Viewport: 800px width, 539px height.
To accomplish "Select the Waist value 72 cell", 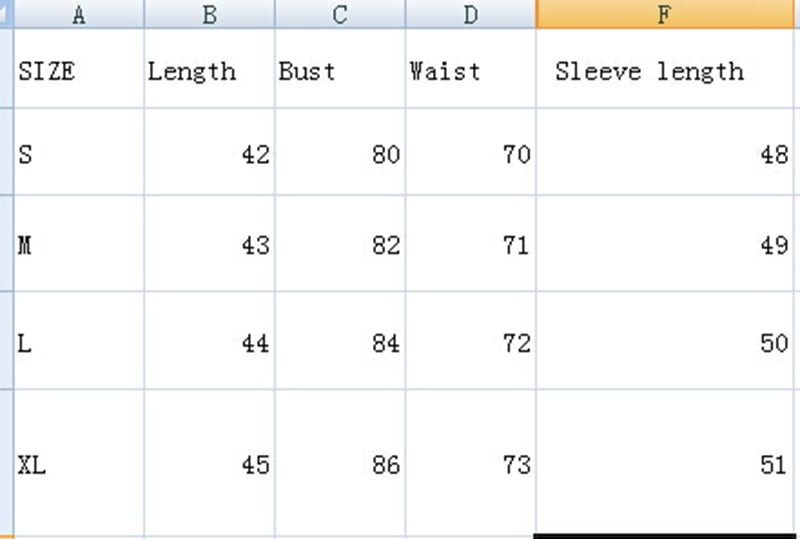I will pos(471,342).
